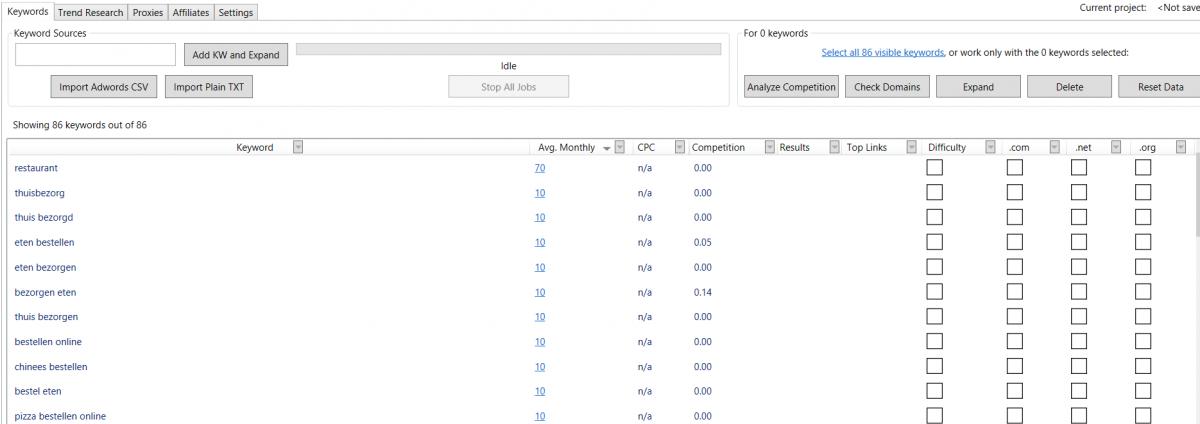Select the chinees bestellen keyword

coord(51,366)
